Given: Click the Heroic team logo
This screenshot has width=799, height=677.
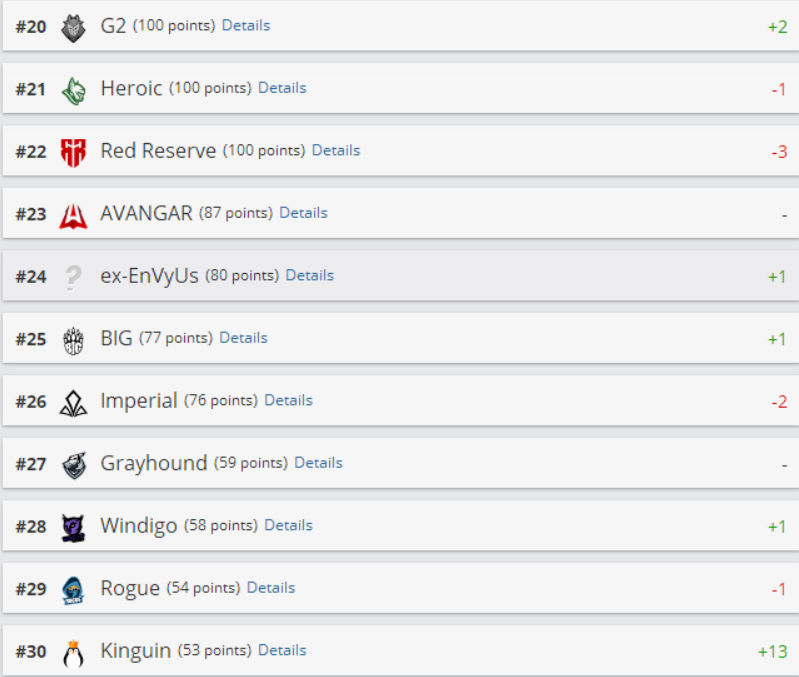Looking at the screenshot, I should [x=73, y=91].
